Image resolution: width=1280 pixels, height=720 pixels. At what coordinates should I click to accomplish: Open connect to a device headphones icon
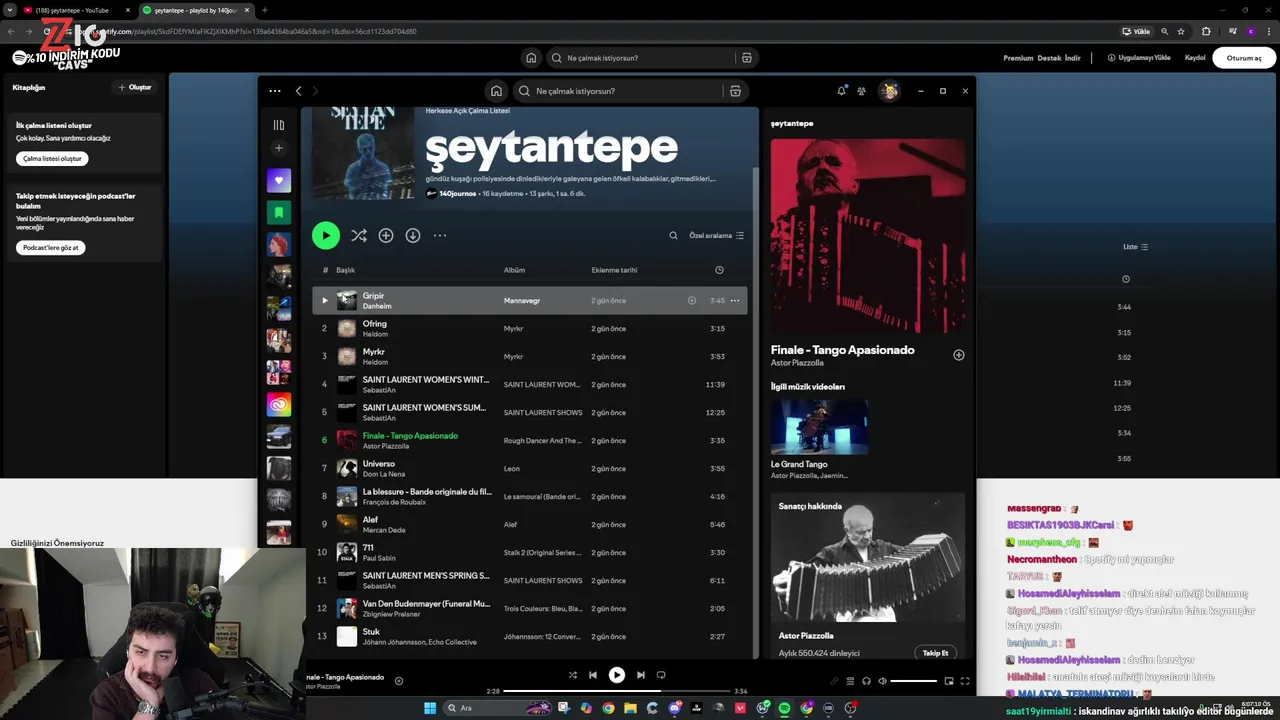click(x=866, y=681)
